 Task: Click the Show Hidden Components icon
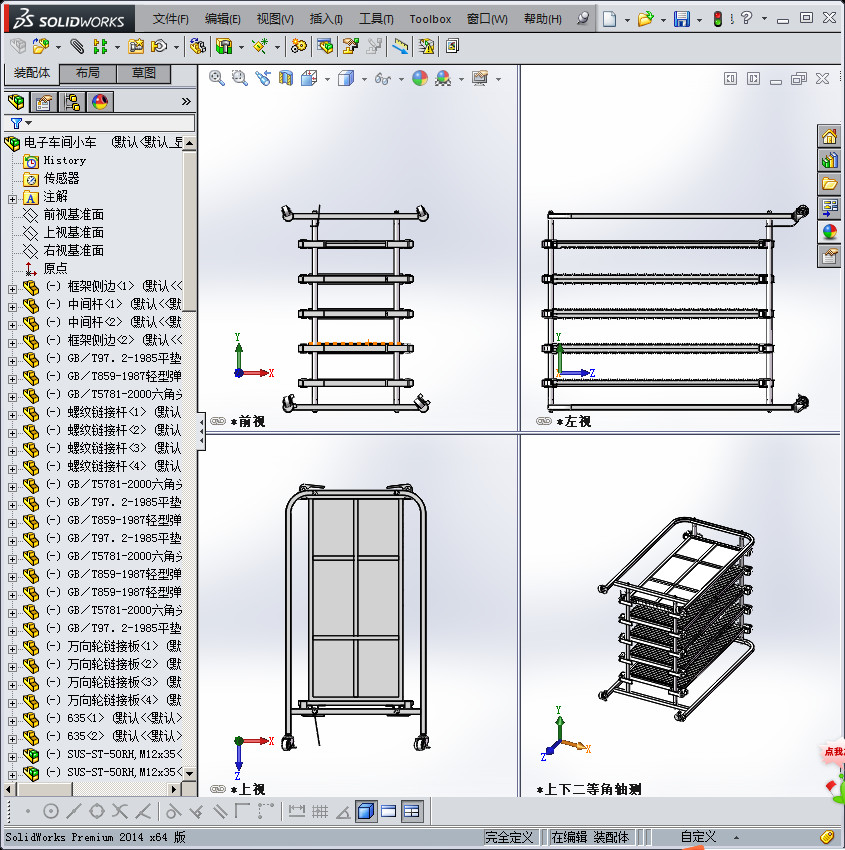click(198, 47)
